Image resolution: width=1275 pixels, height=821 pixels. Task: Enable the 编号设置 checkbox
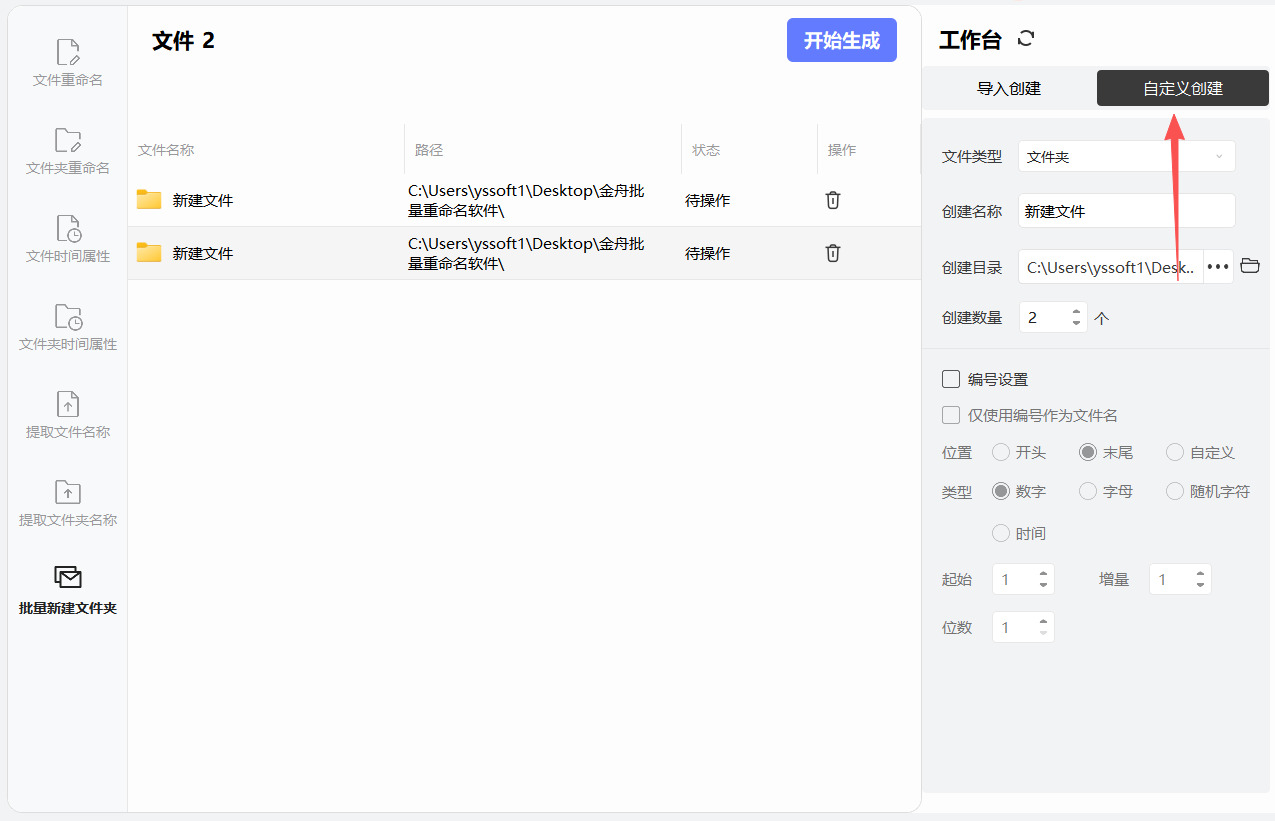951,379
